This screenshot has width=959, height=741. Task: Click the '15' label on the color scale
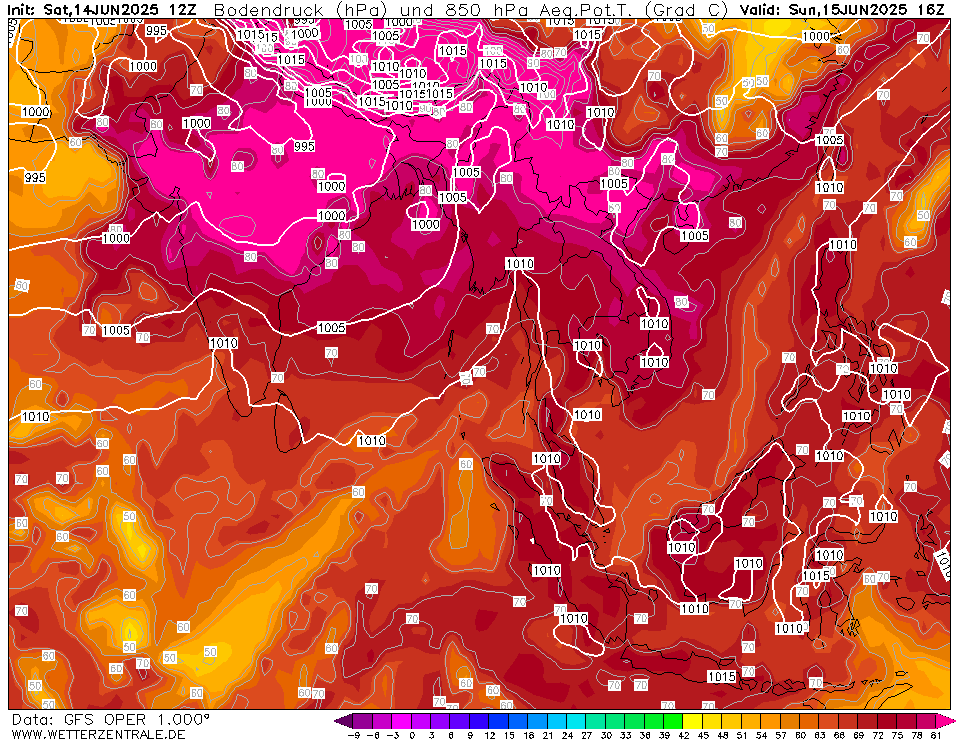[509, 735]
